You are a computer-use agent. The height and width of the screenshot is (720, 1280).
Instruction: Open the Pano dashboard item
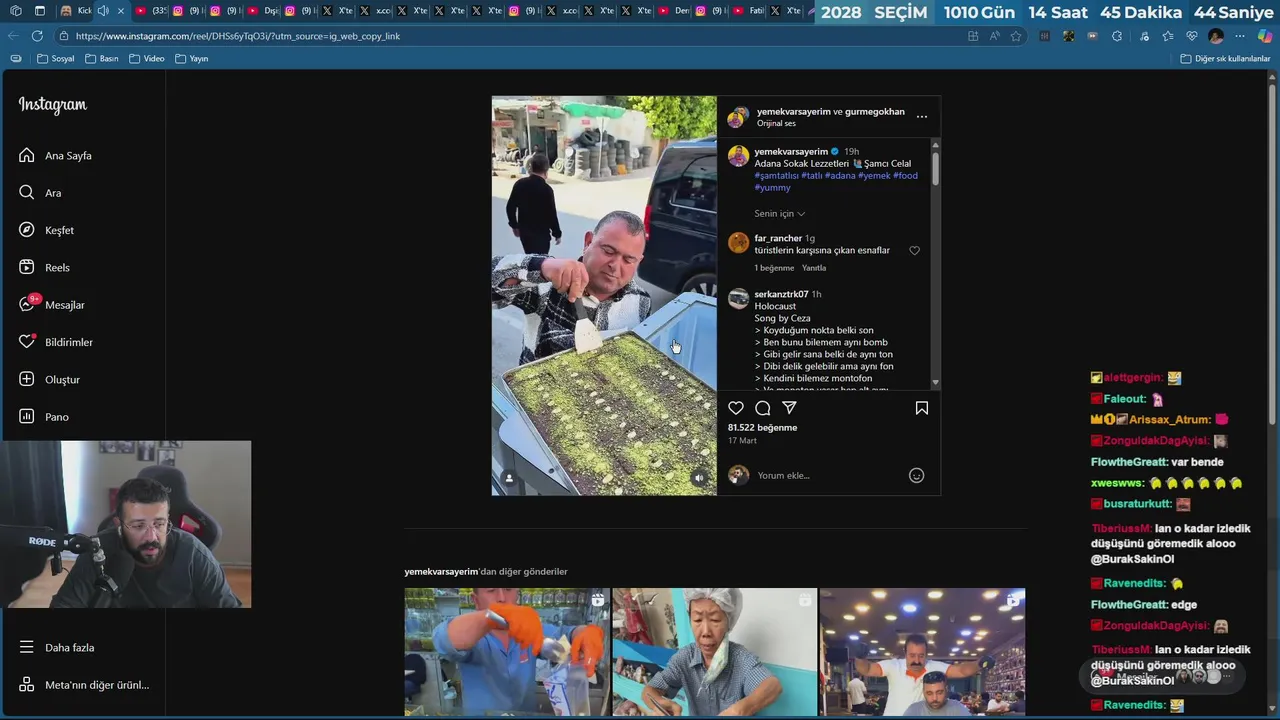click(x=43, y=417)
